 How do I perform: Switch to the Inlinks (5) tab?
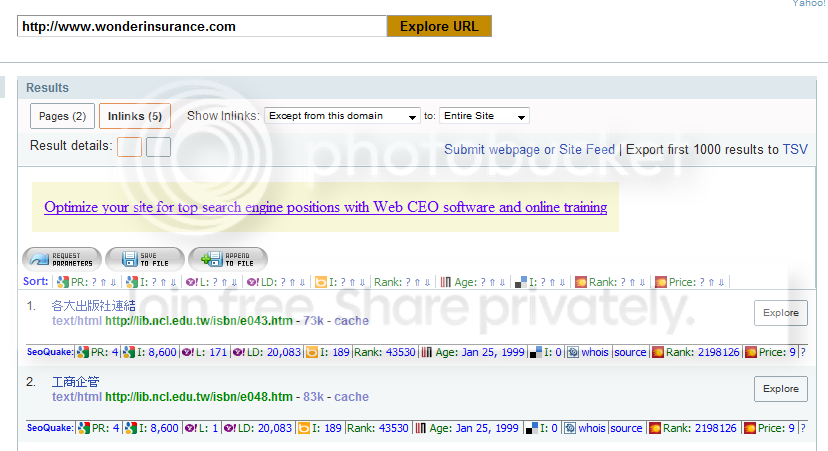tap(135, 116)
